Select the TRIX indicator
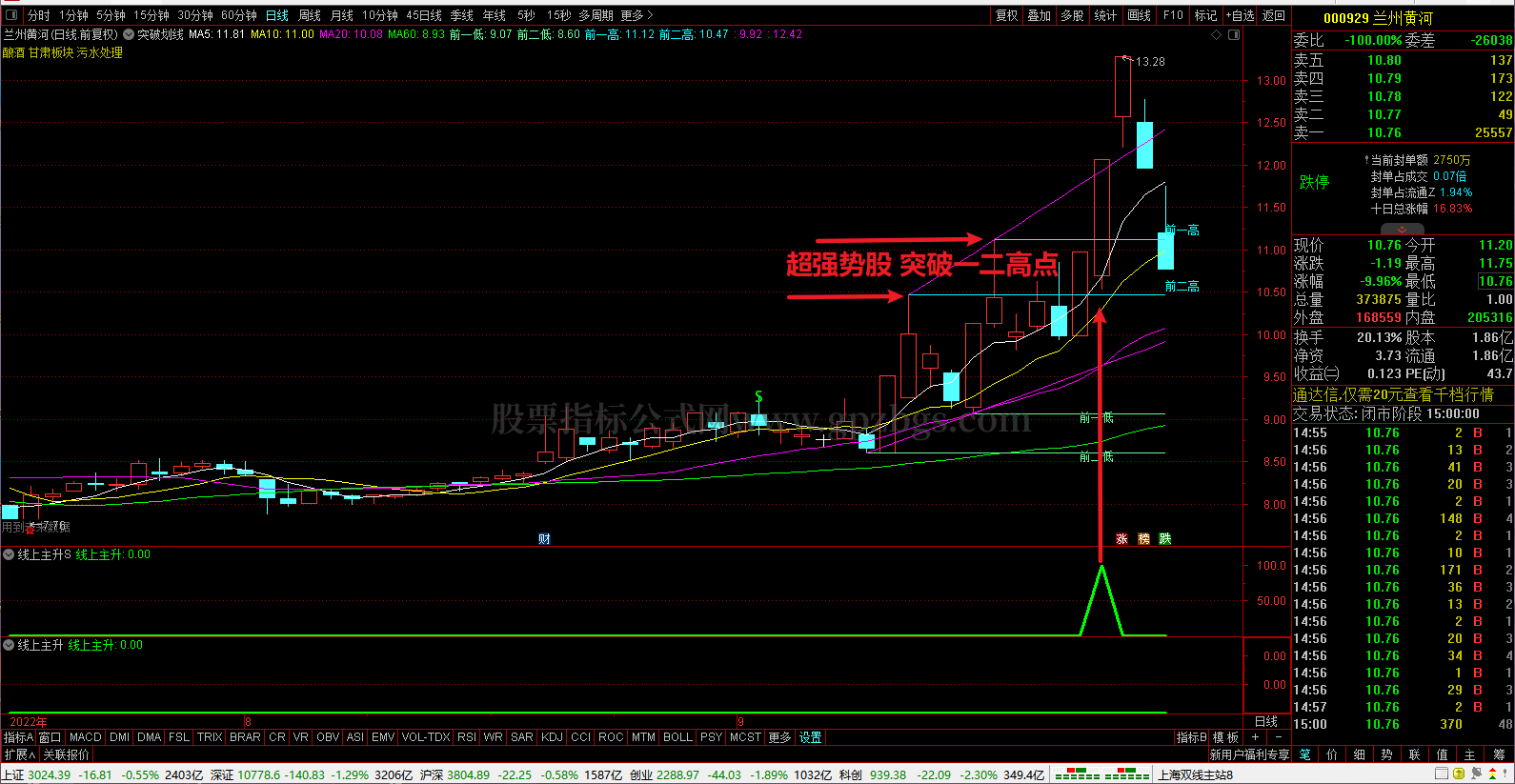Viewport: 1515px width, 784px height. pyautogui.click(x=210, y=737)
